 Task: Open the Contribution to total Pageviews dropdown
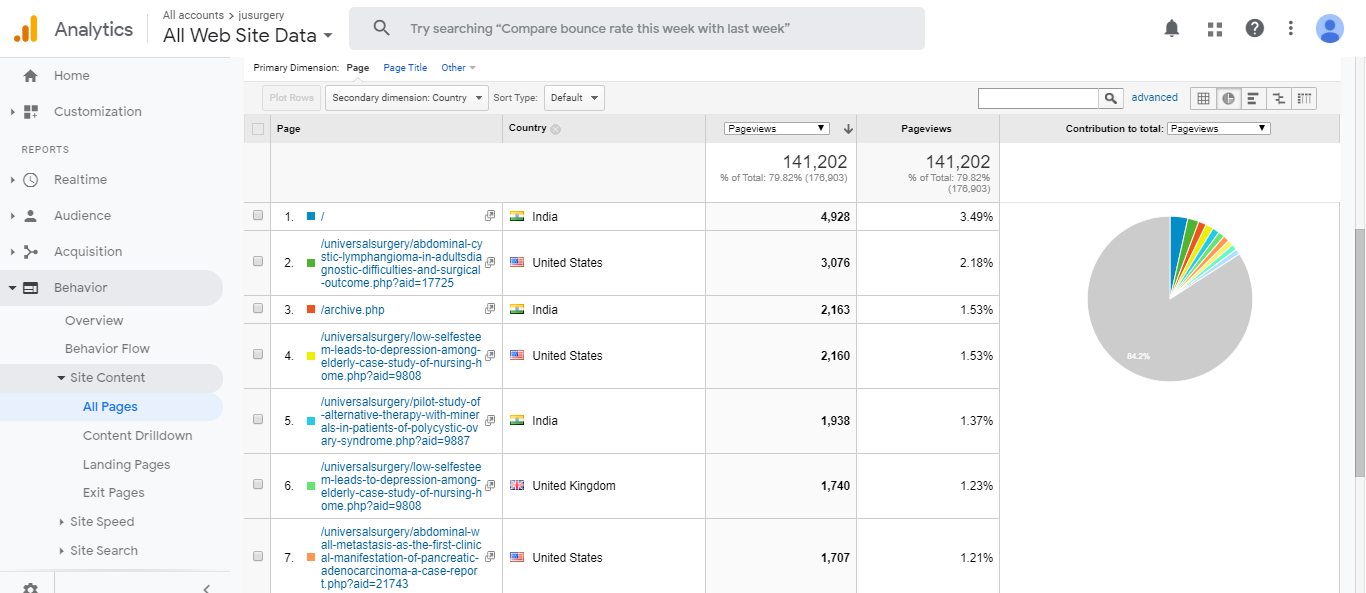[x=1218, y=128]
